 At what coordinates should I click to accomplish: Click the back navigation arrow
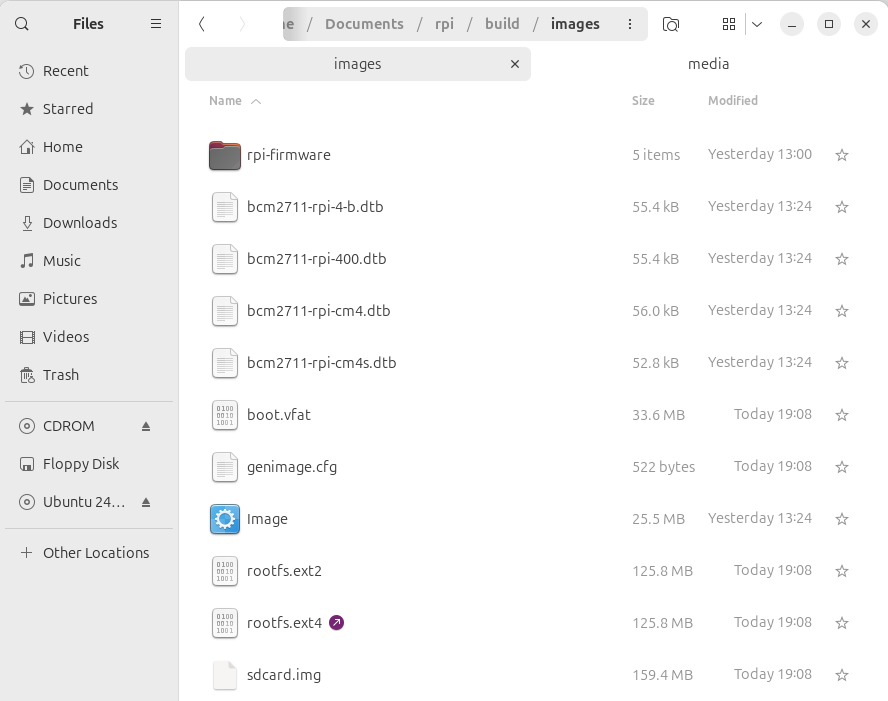pos(202,24)
